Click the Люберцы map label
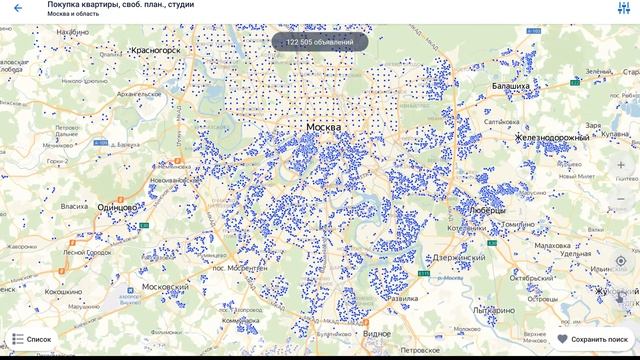 tap(488, 211)
